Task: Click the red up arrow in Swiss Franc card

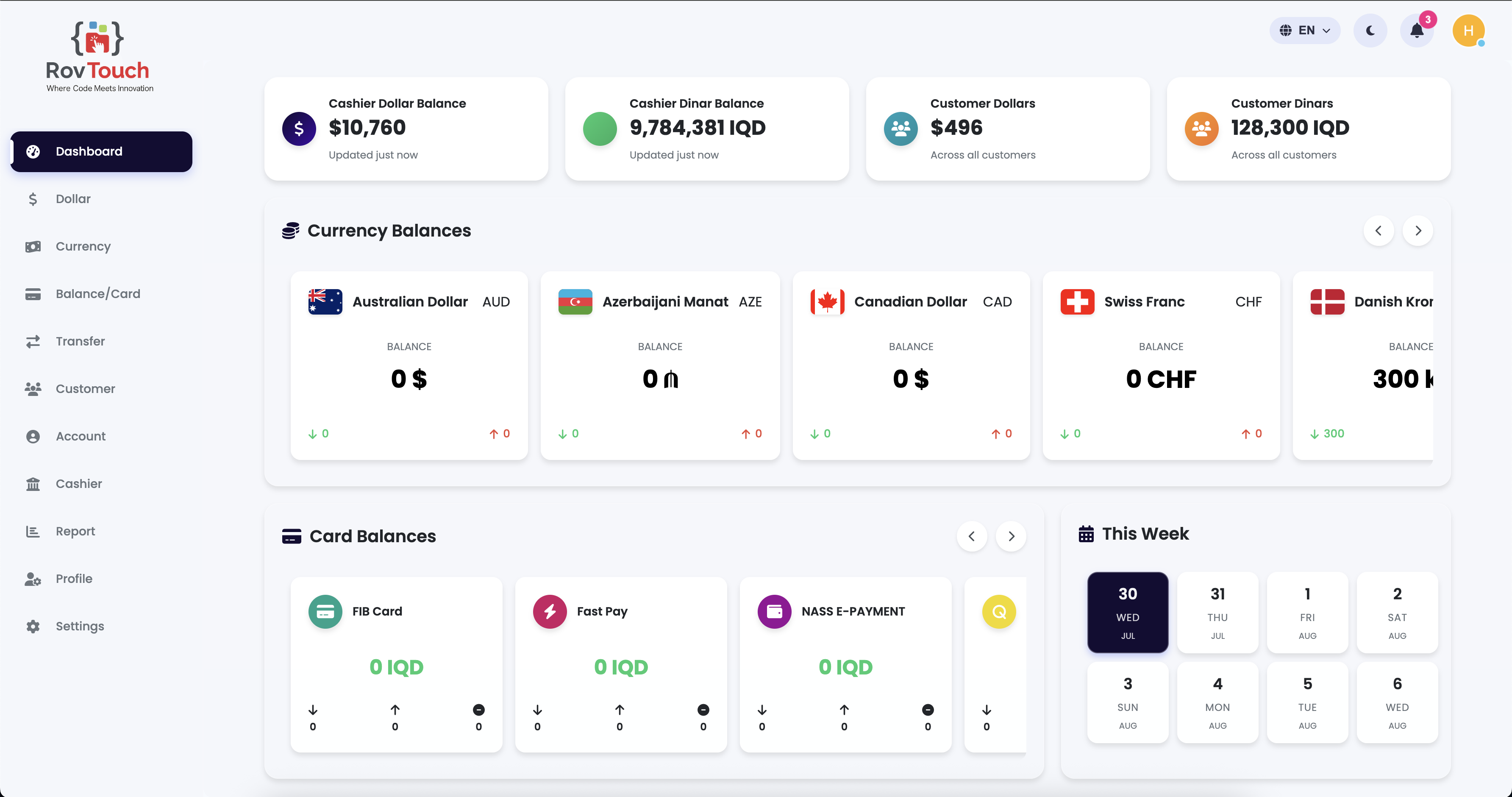Action: click(1245, 434)
